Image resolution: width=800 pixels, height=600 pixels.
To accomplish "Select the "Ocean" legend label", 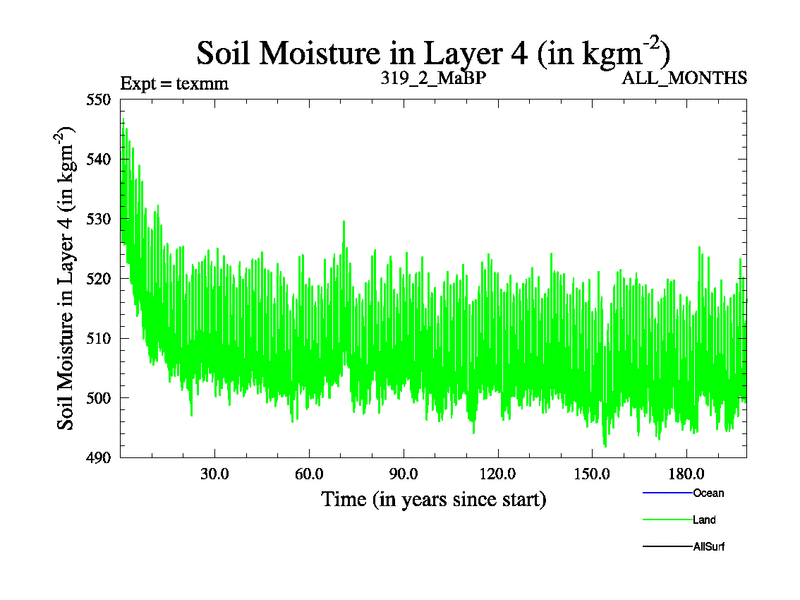I will point(708,493).
